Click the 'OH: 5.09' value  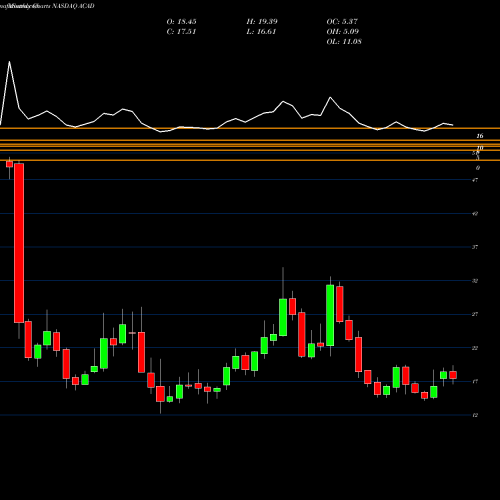[x=343, y=32]
